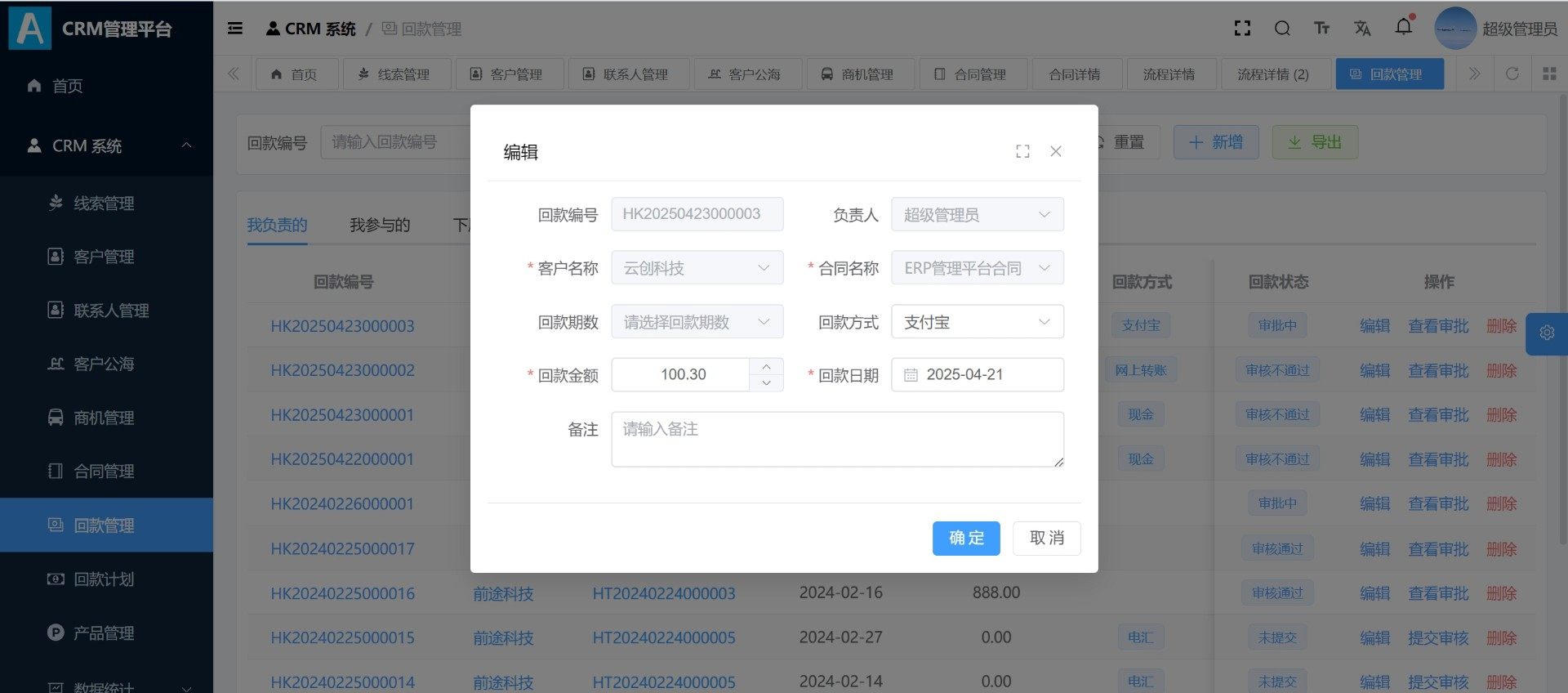
Task: Toggle the sidebar hamburger menu icon
Action: 235,29
